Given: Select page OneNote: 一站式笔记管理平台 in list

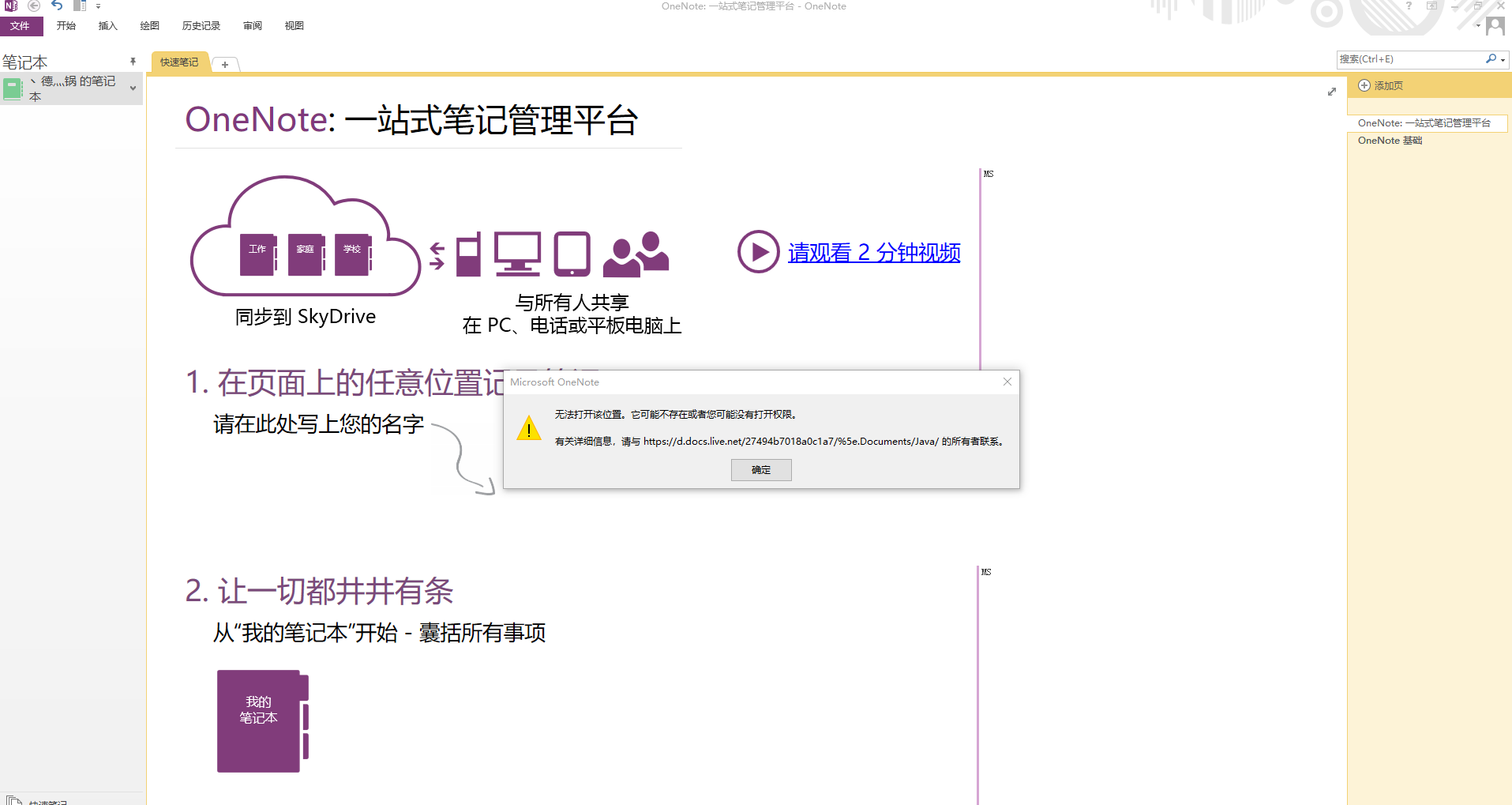Looking at the screenshot, I should click(1427, 123).
